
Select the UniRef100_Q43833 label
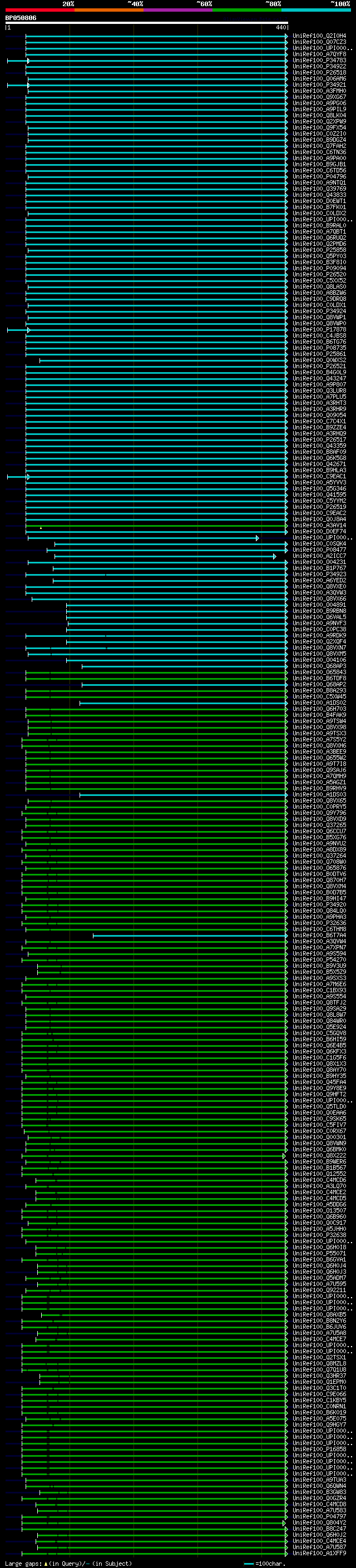[x=319, y=195]
